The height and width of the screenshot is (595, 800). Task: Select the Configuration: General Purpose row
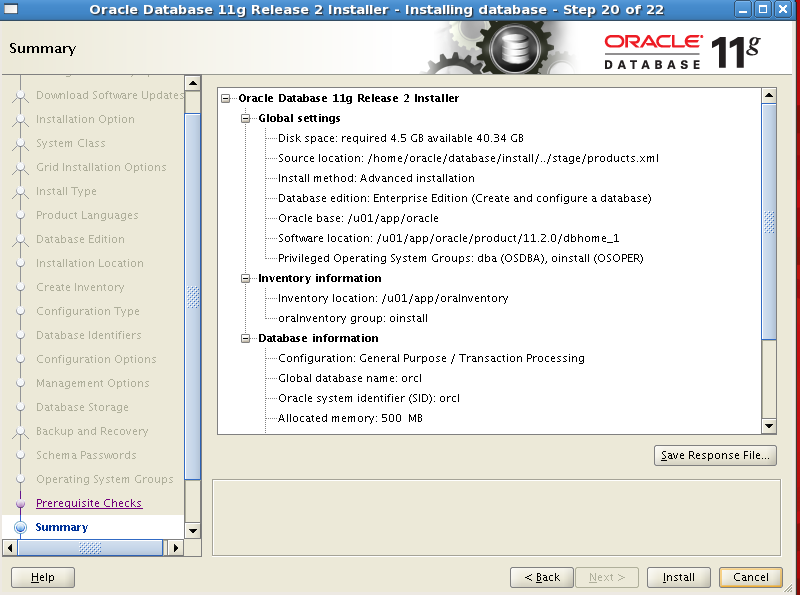[431, 358]
